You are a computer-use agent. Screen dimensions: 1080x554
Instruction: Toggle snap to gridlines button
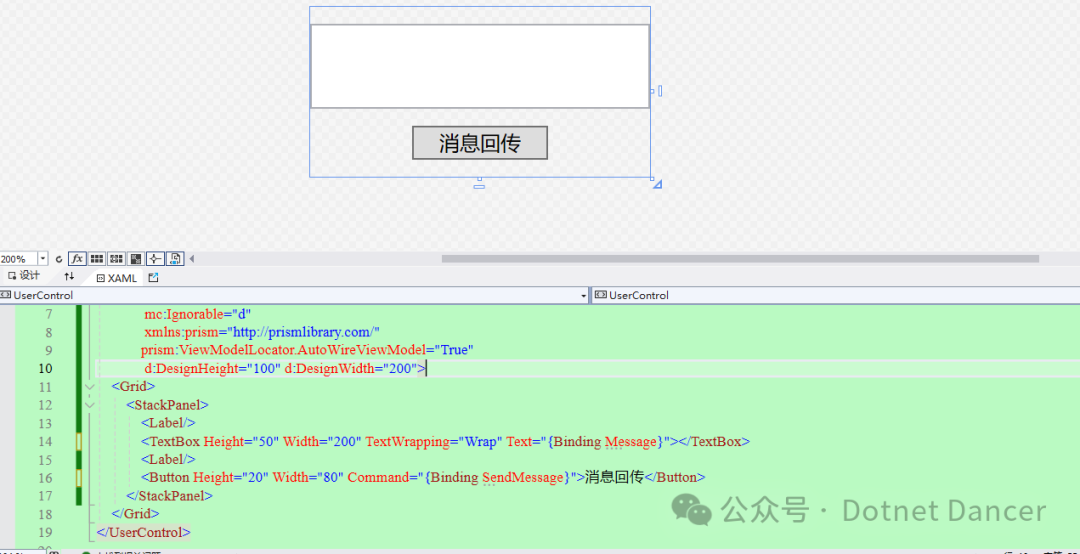pos(116,259)
